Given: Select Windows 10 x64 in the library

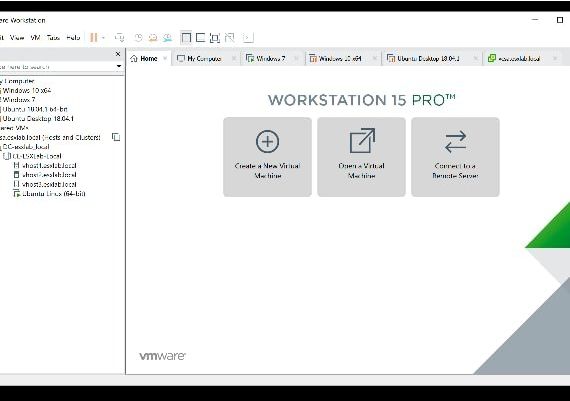Looking at the screenshot, I should click(x=27, y=91).
